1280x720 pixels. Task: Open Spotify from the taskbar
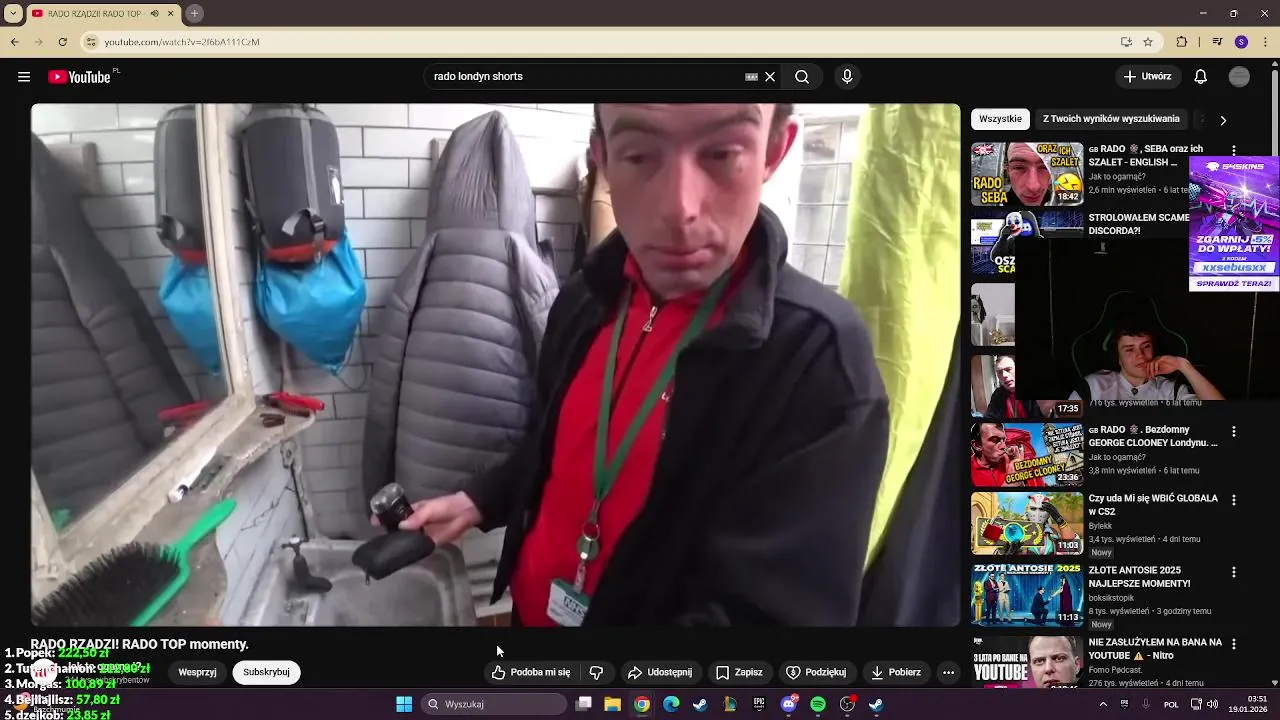[x=818, y=704]
